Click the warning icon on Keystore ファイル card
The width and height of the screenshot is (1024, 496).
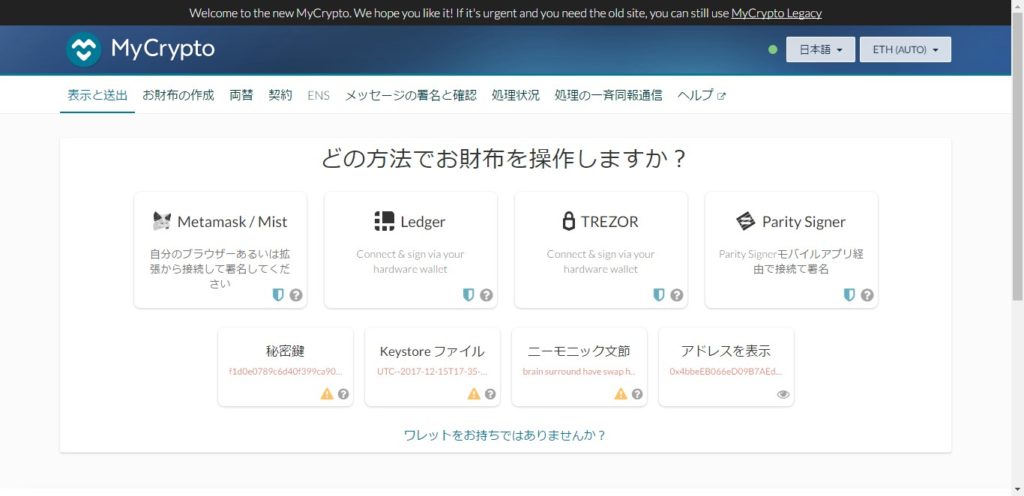473,394
